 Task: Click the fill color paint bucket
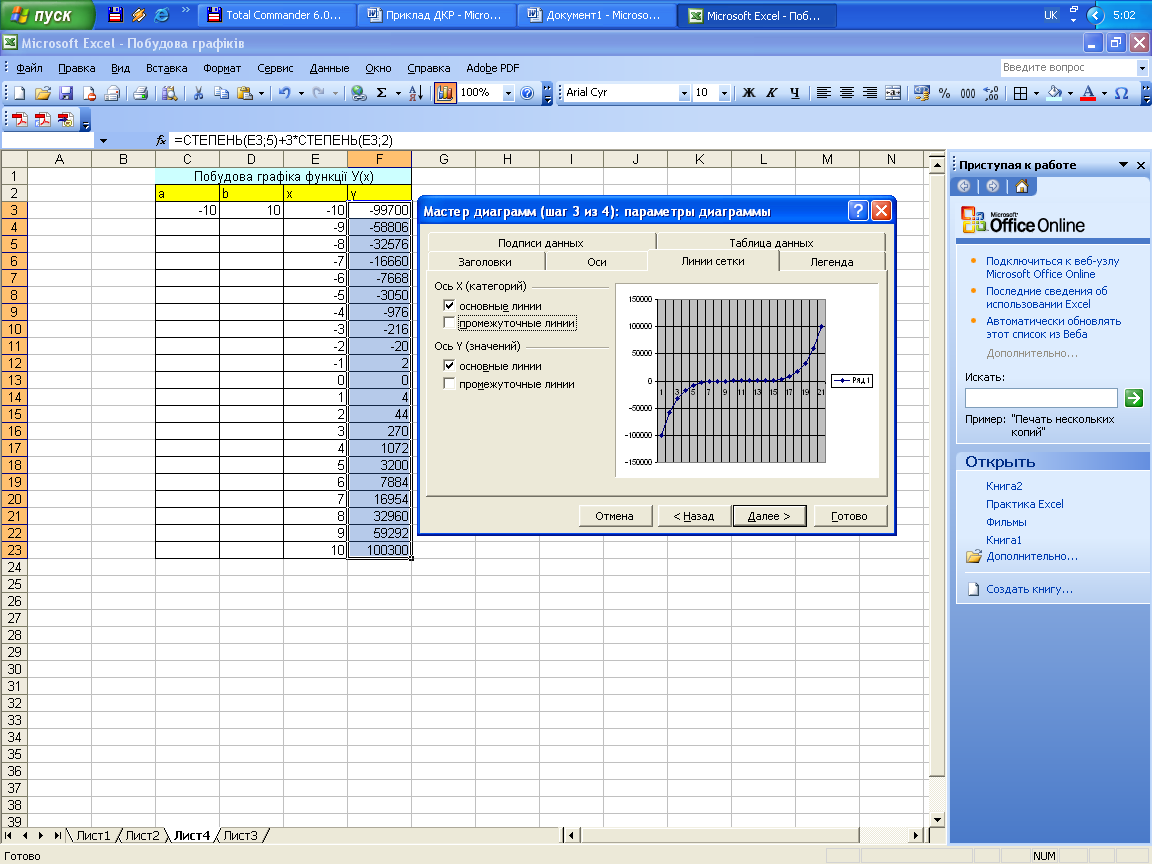[1055, 93]
